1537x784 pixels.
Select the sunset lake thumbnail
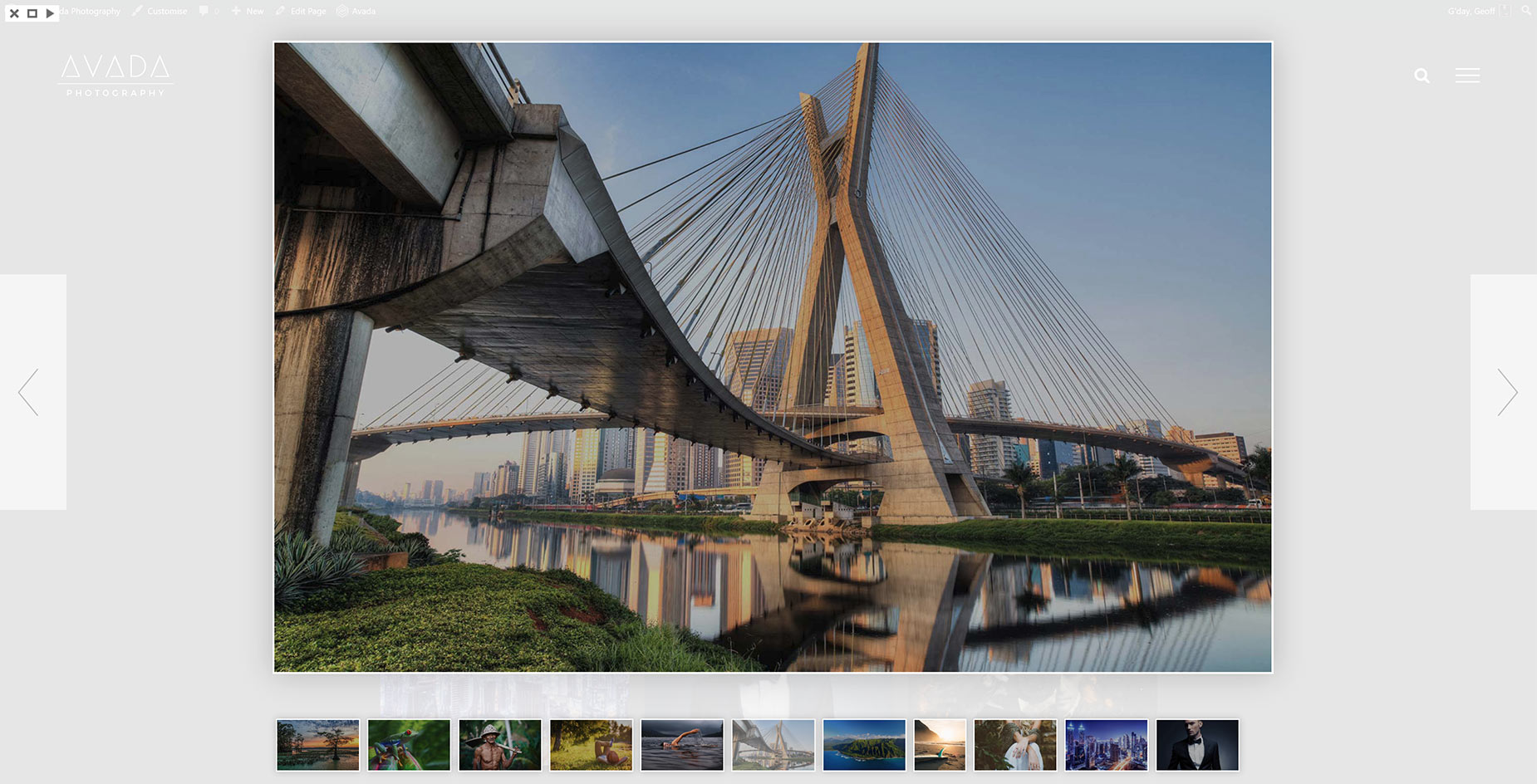point(318,745)
